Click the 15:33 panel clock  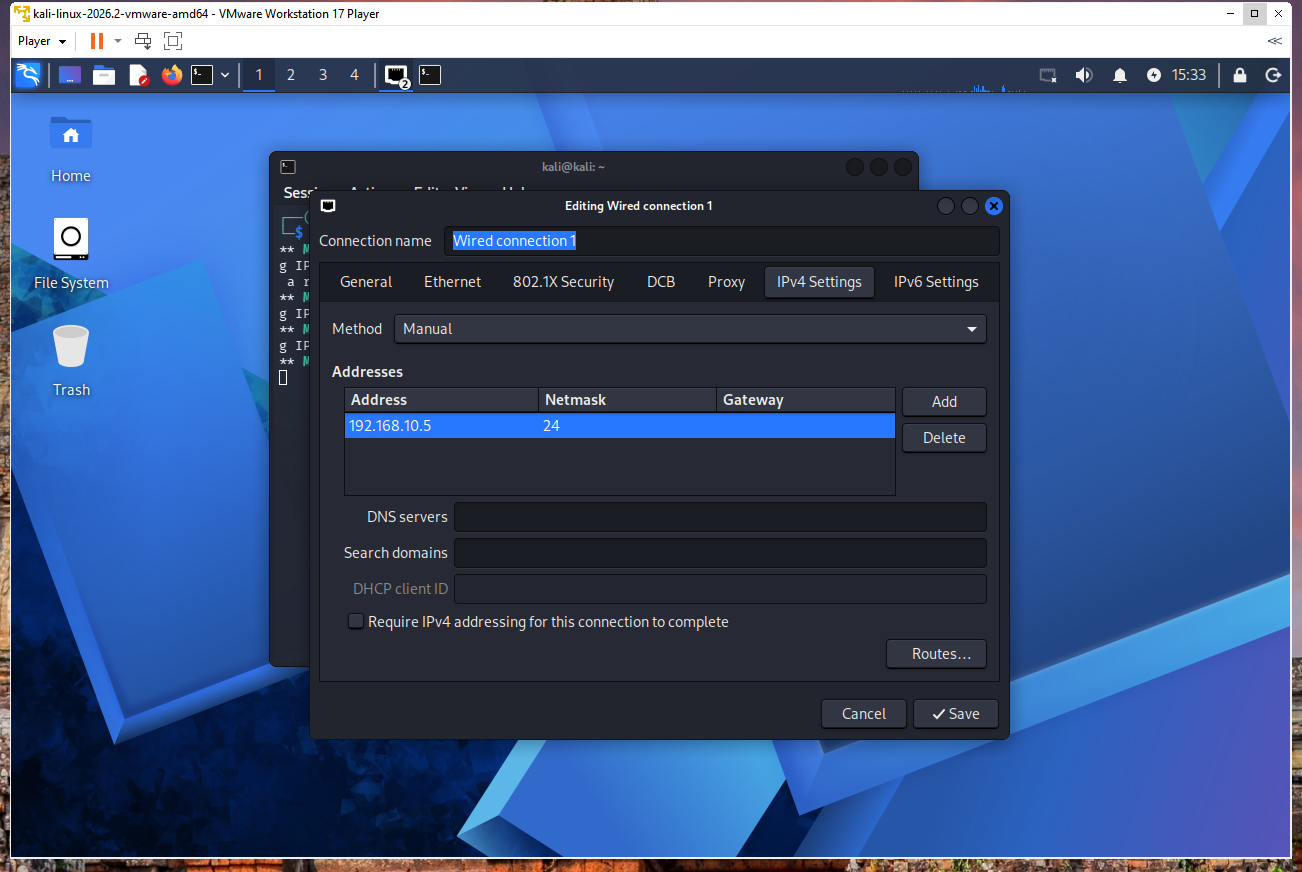point(1189,75)
